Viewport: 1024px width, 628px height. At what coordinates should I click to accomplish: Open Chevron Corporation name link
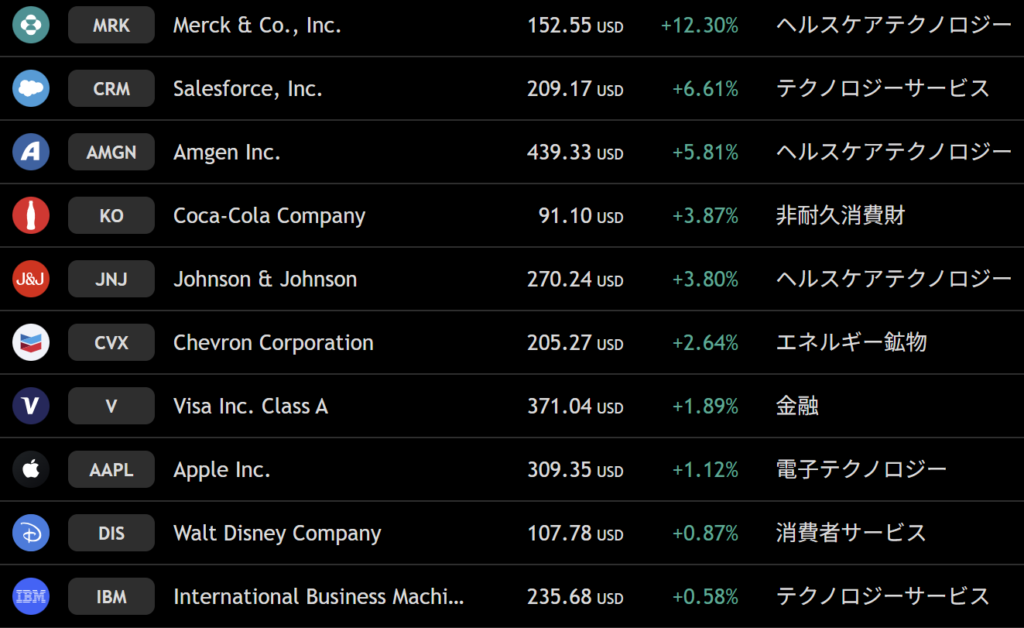(x=273, y=343)
